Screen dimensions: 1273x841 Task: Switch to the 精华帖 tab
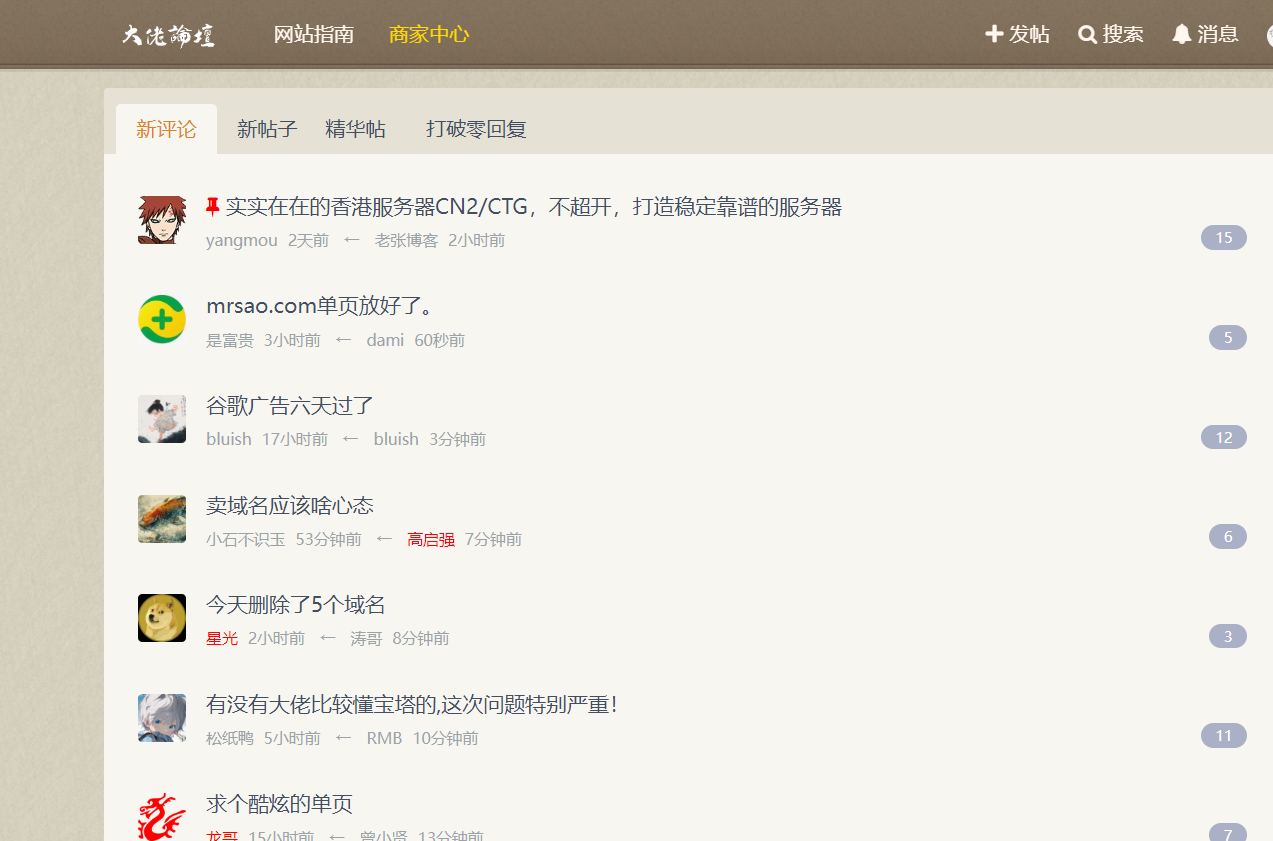point(355,129)
